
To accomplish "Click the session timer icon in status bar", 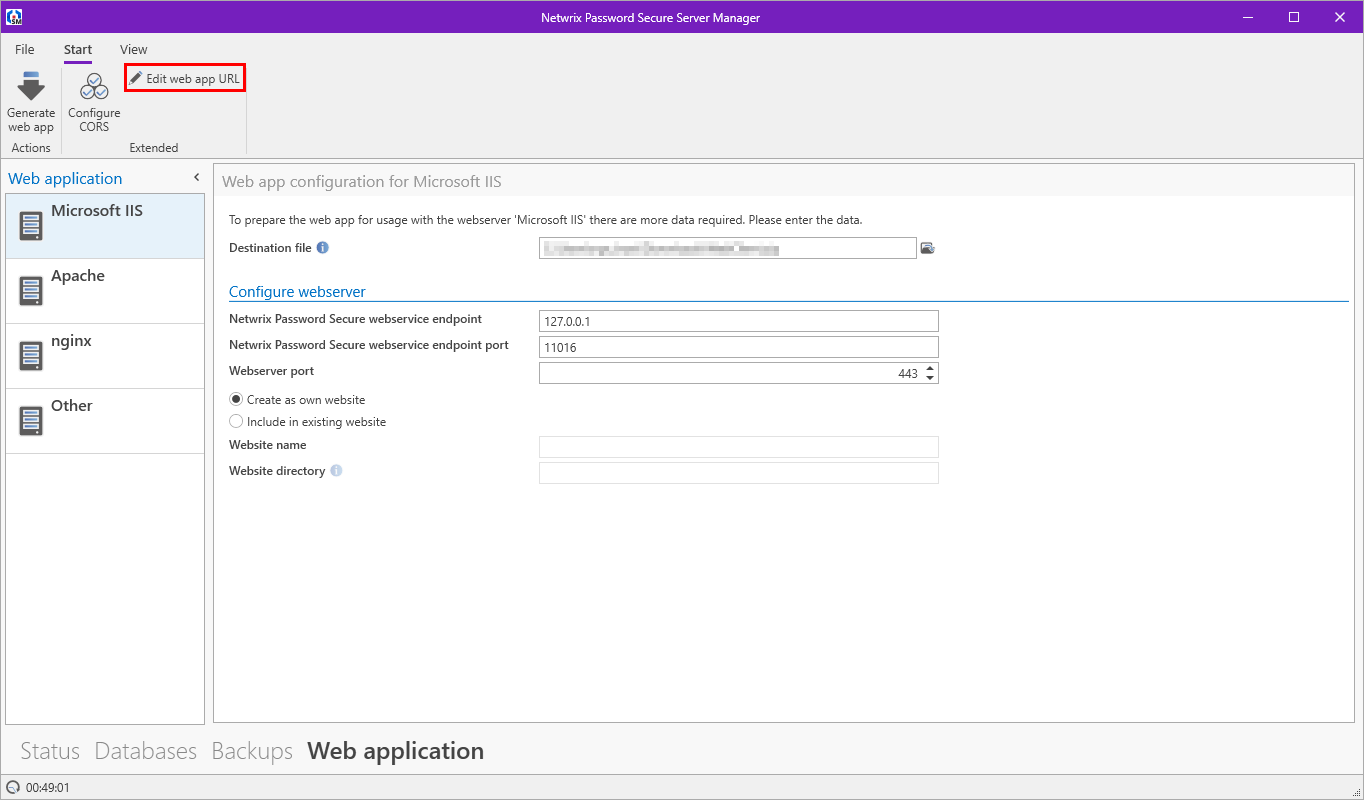I will 13,788.
